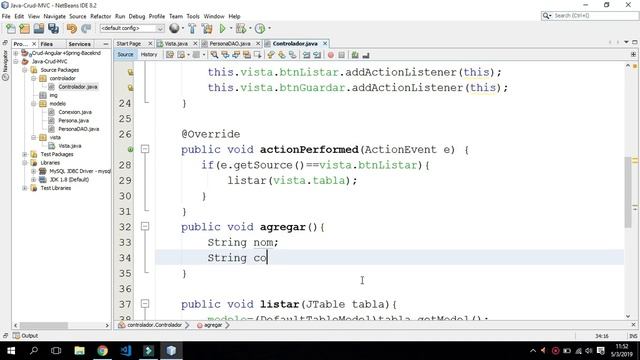The height and width of the screenshot is (360, 640).
Task: Toggle the History view button
Action: pyautogui.click(x=149, y=54)
